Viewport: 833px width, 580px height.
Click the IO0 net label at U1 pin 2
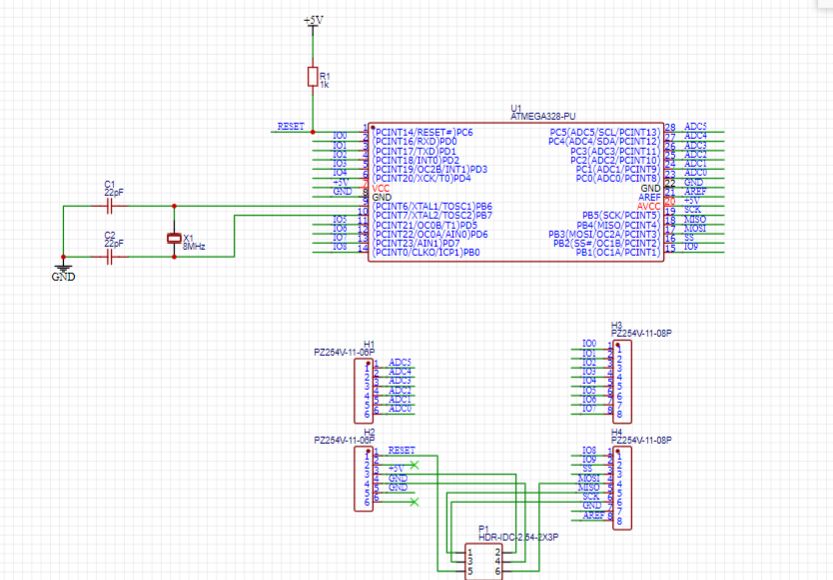pyautogui.click(x=340, y=136)
